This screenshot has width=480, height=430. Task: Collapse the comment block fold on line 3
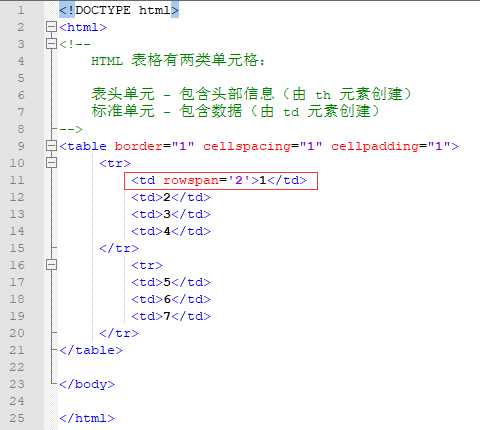point(51,44)
